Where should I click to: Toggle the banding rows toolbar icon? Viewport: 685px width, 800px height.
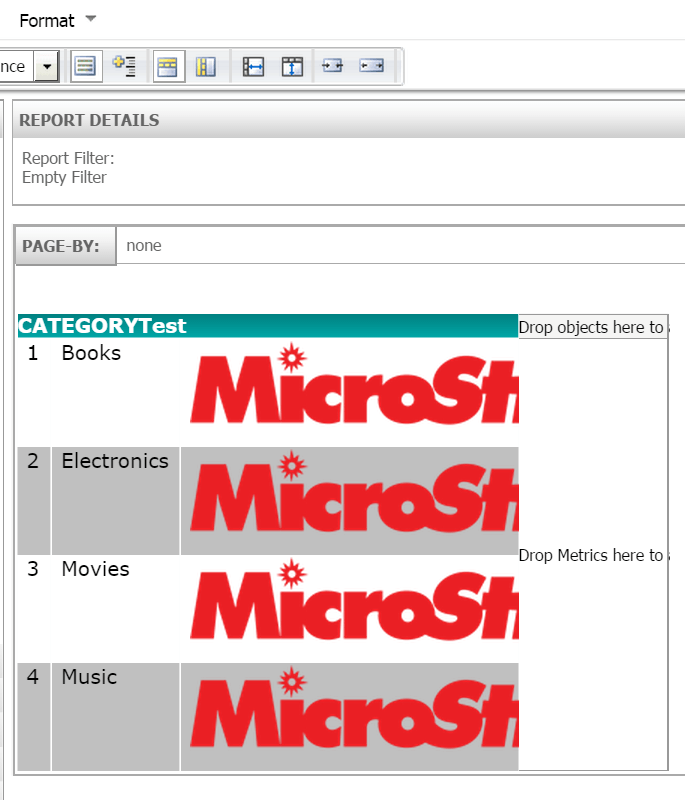point(85,66)
